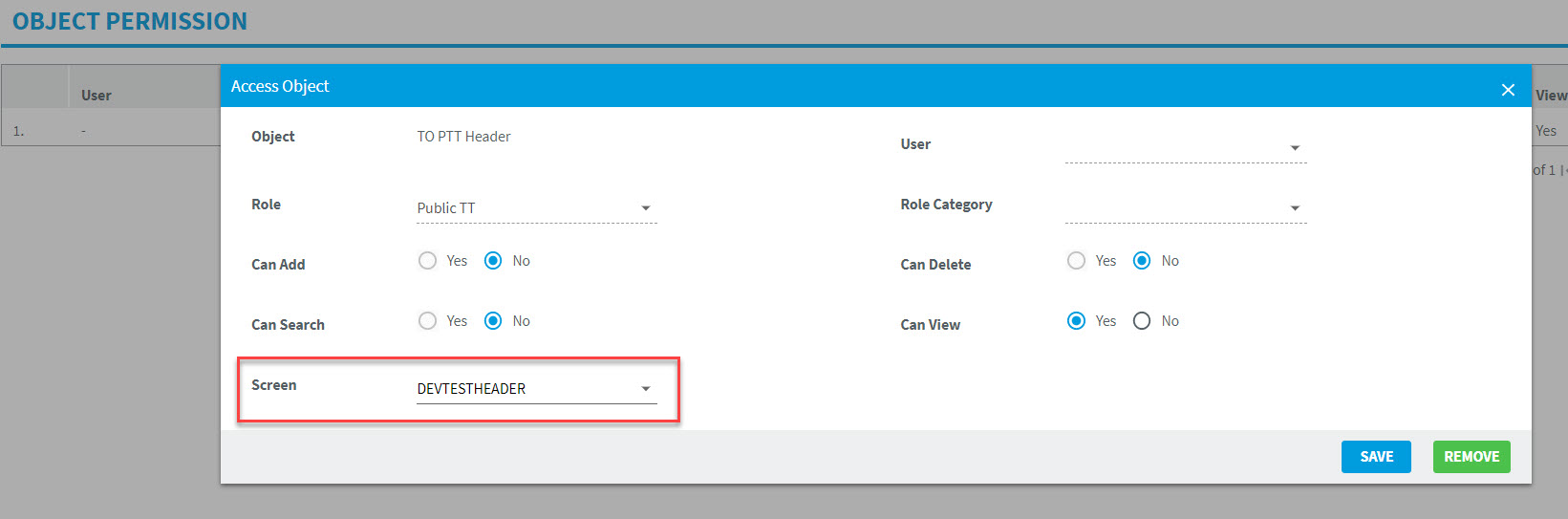Image resolution: width=1568 pixels, height=519 pixels.
Task: Click the OBJECT PERMISSION page heading
Action: tap(130, 21)
